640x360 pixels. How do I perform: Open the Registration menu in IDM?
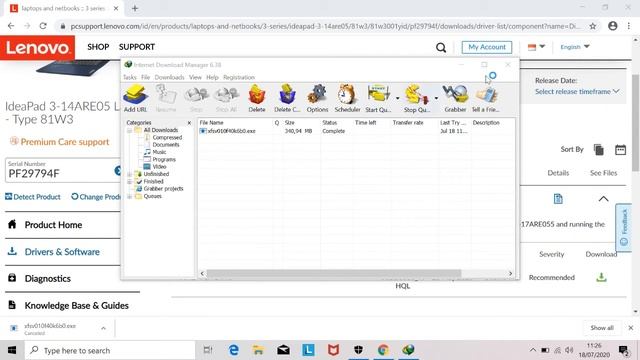(x=239, y=77)
